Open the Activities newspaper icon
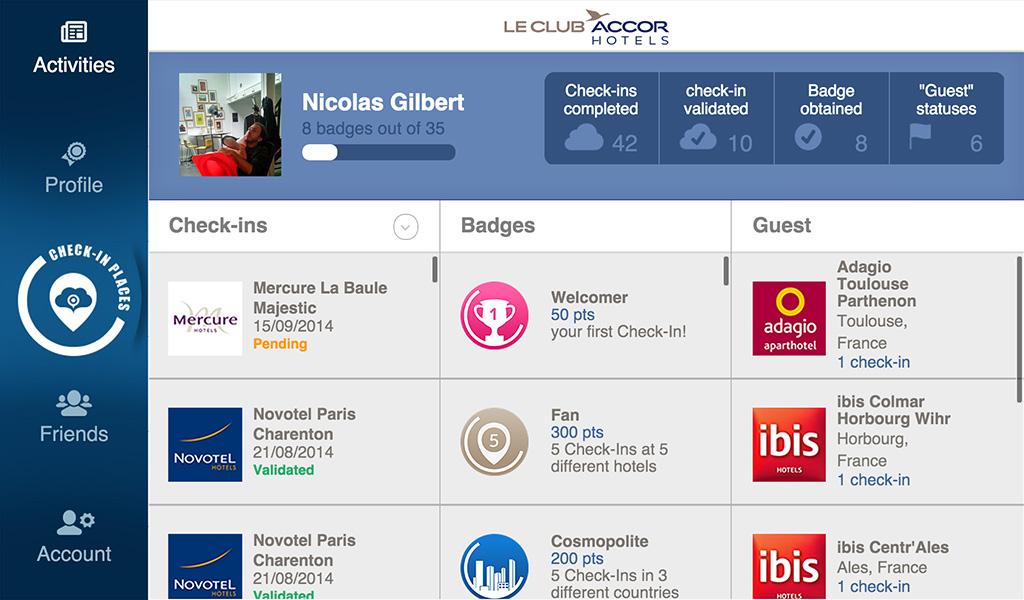This screenshot has width=1024, height=600. (74, 31)
